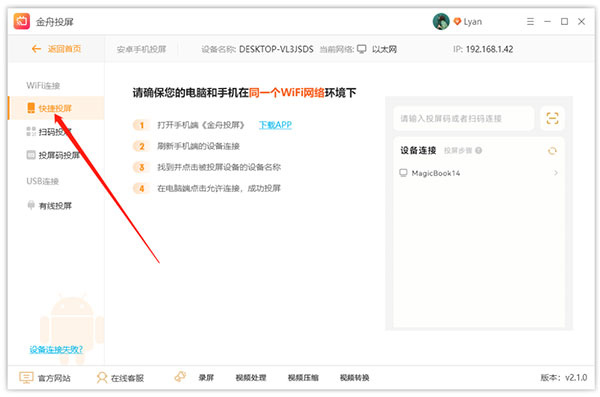Click the Lyan user avatar
This screenshot has width=600, height=397.
(441, 21)
